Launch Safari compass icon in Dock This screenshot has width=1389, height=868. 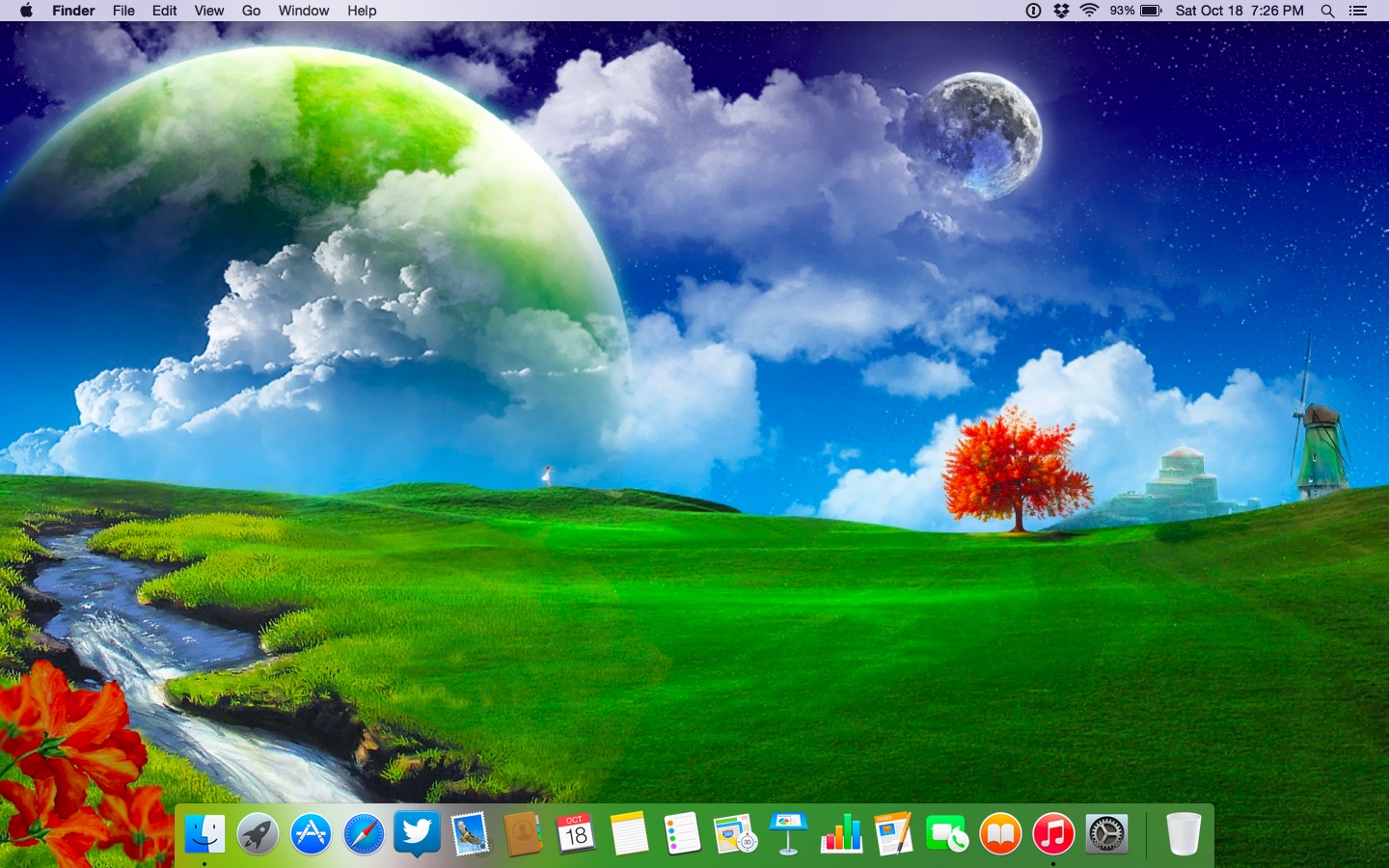click(x=364, y=834)
